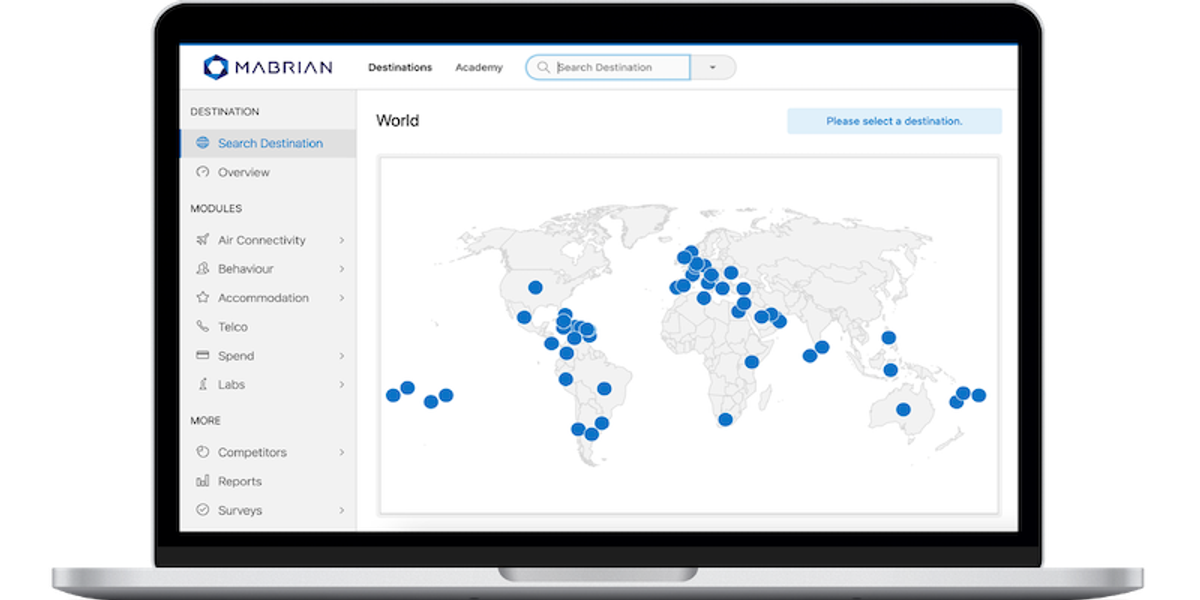Expand the Air Connectivity module

(x=343, y=240)
